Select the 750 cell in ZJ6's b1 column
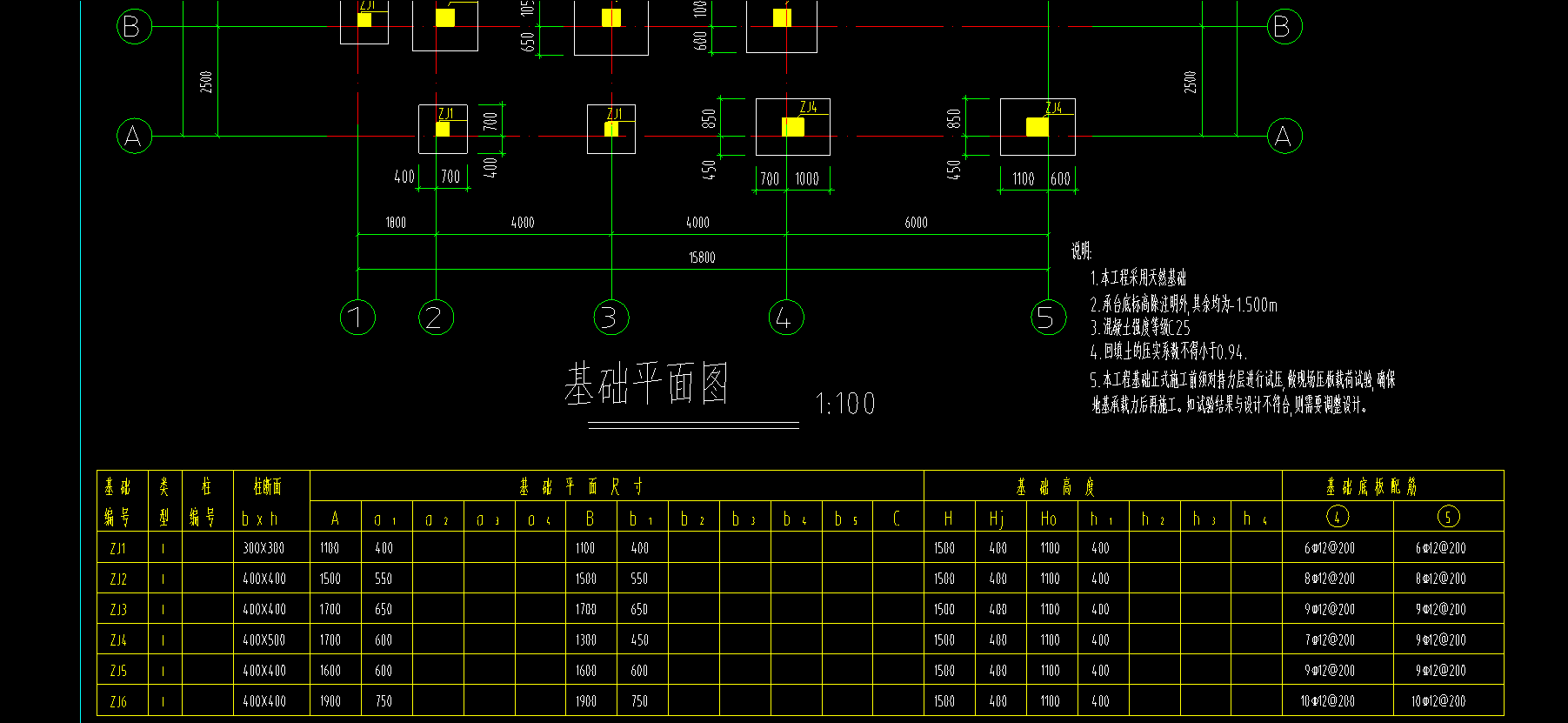Image resolution: width=1568 pixels, height=723 pixels. point(639,701)
